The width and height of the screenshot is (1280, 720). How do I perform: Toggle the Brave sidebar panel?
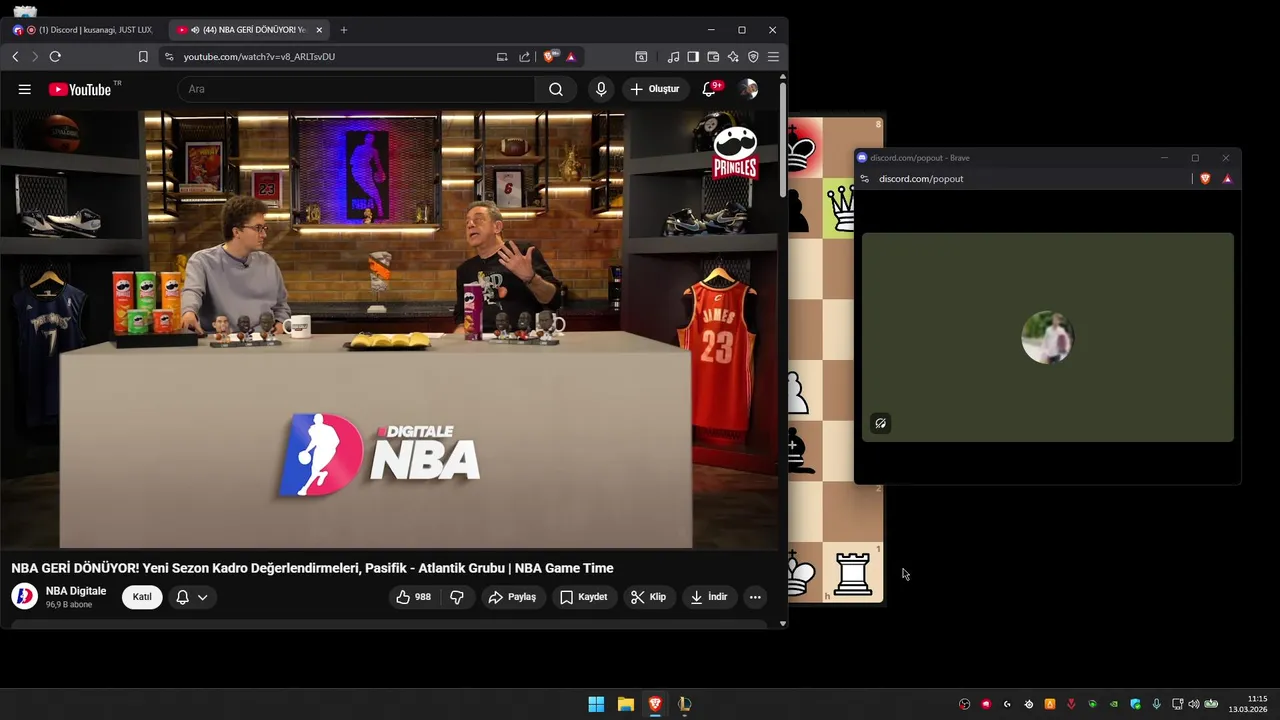point(693,57)
